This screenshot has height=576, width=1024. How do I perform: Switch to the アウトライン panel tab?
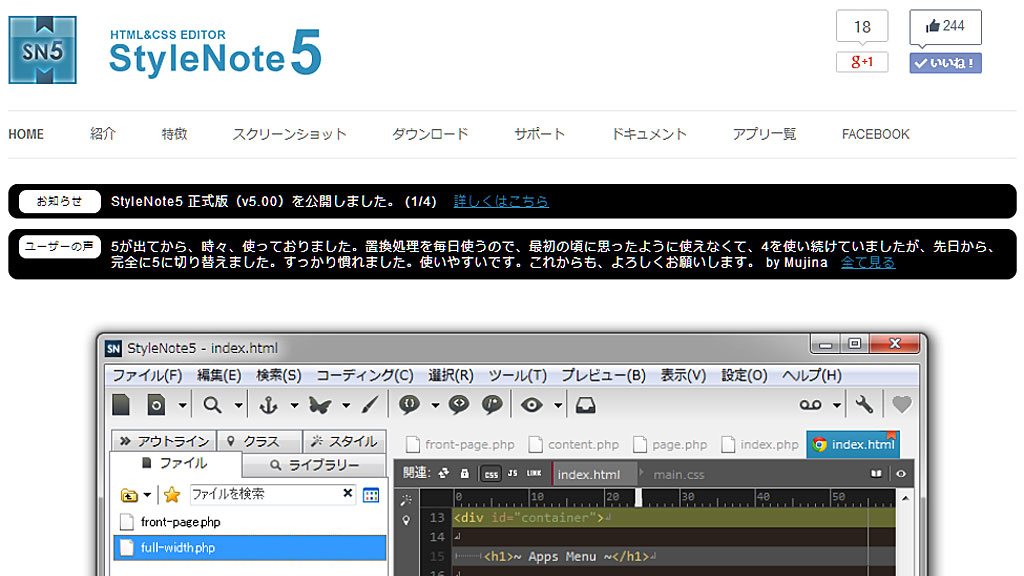click(x=163, y=441)
